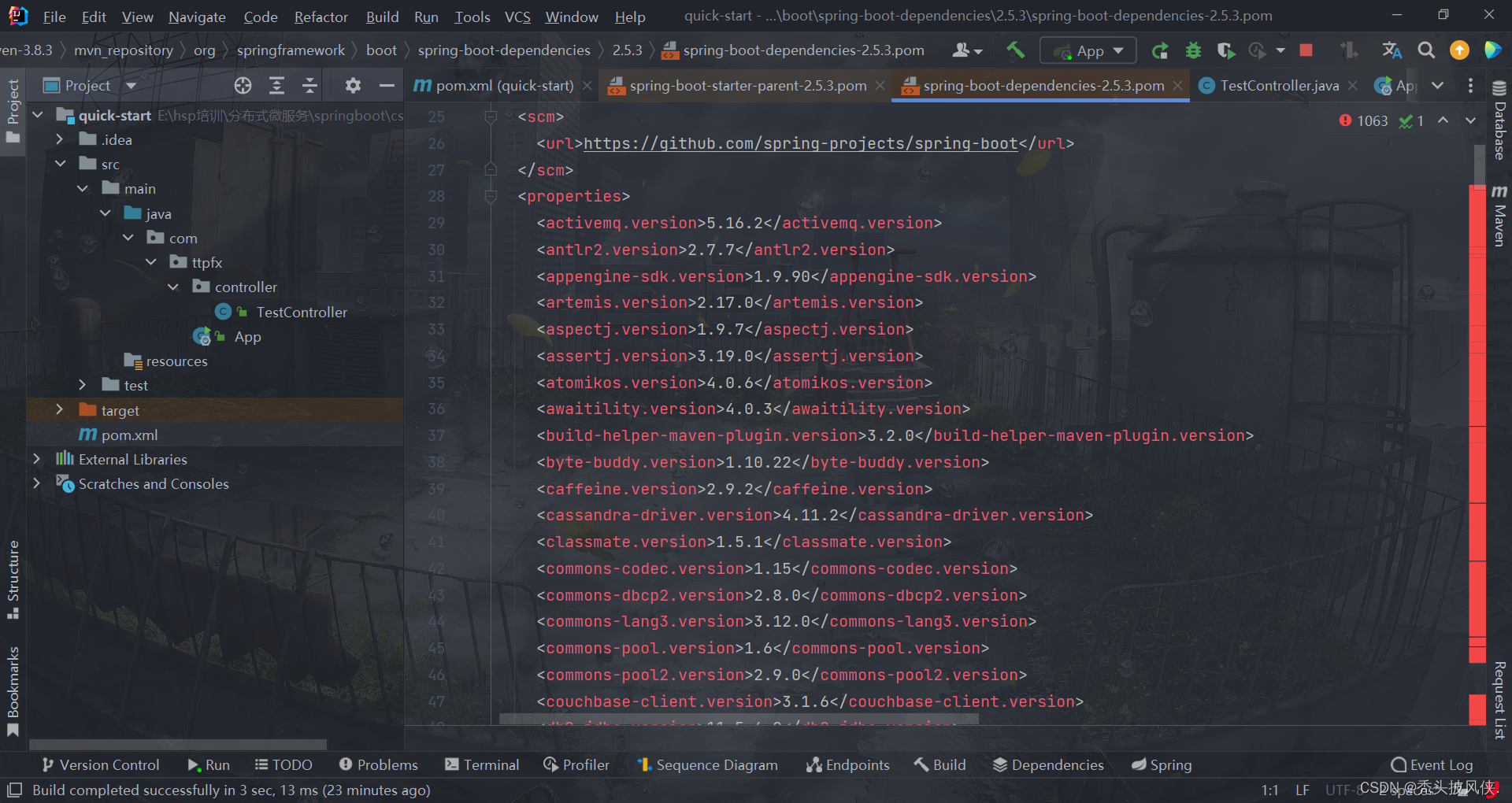Open the Request List side panel
This screenshot has width=1512, height=803.
1499,700
